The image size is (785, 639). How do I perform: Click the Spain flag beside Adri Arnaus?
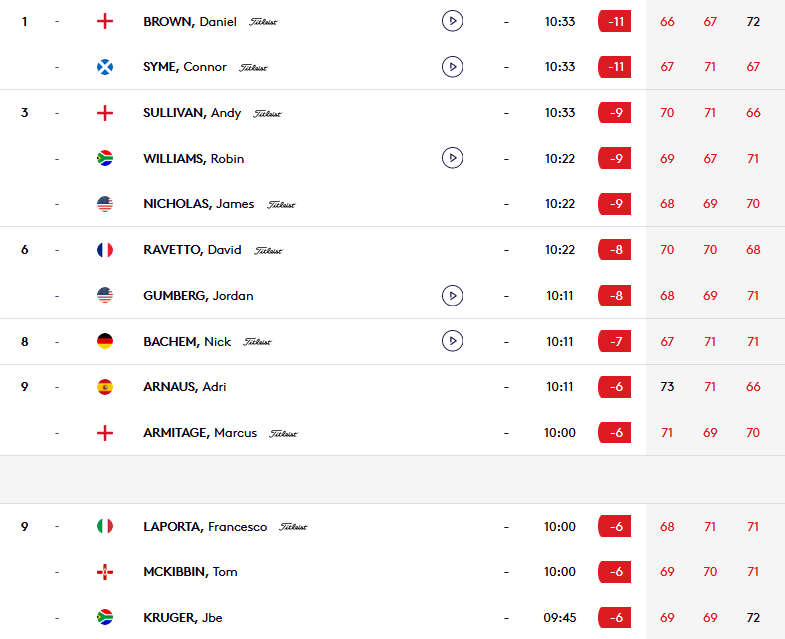105,387
